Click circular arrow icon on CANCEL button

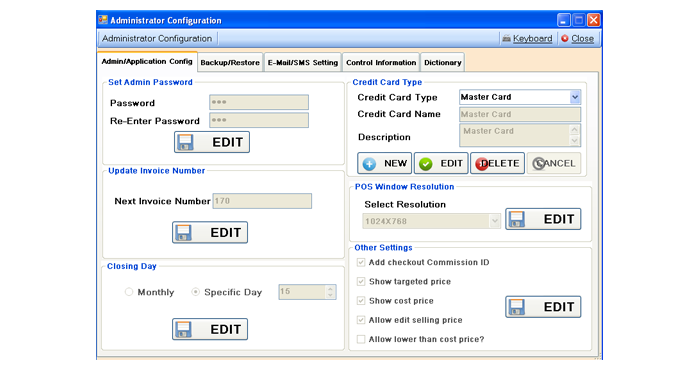(x=539, y=164)
